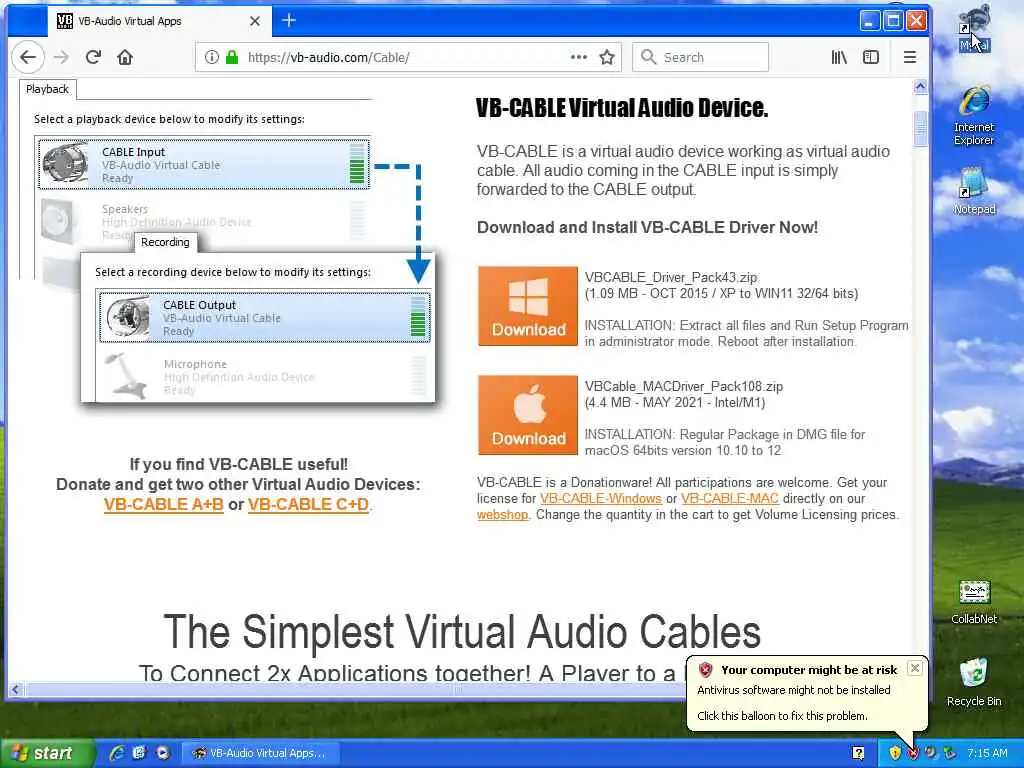This screenshot has height=768, width=1024.
Task: Toggle the sidebars view icon
Action: (871, 57)
